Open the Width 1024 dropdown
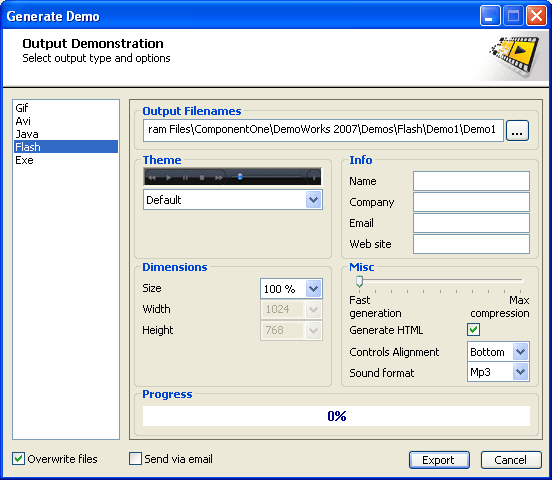 pyautogui.click(x=291, y=310)
